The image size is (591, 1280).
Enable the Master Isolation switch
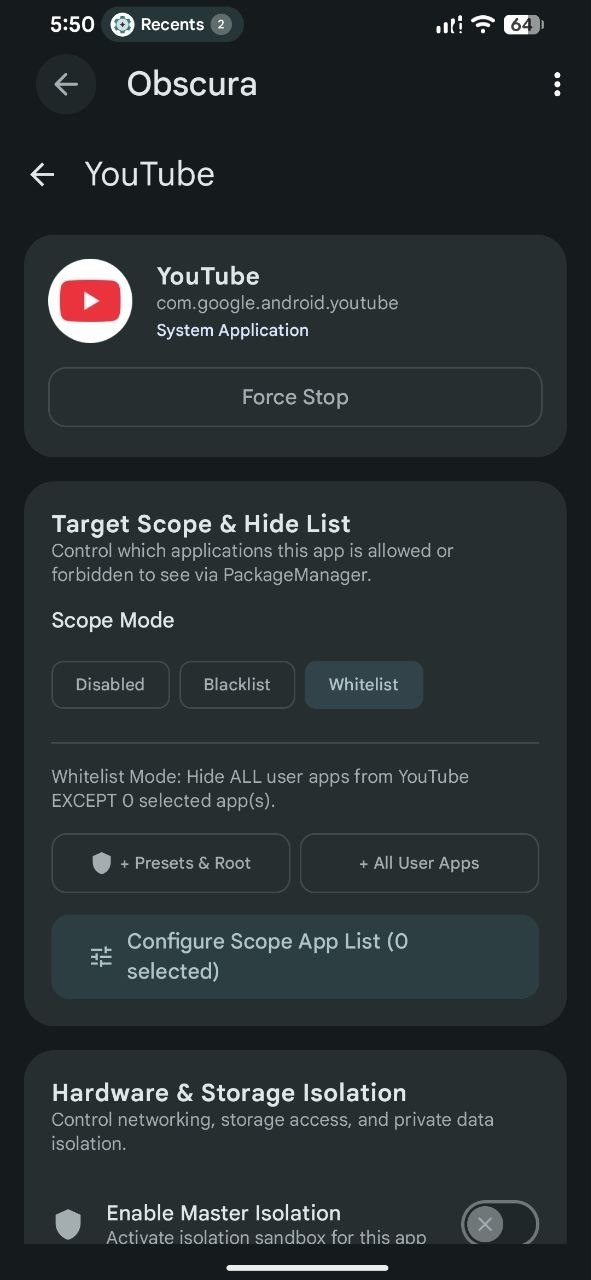500,1224
